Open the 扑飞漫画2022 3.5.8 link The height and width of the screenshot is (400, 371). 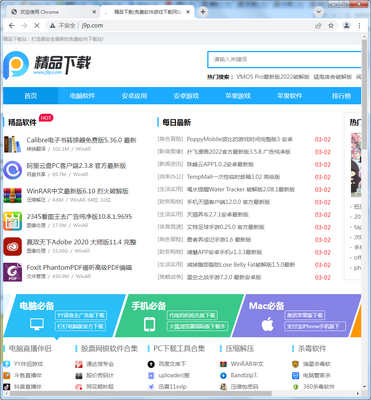coord(239,152)
